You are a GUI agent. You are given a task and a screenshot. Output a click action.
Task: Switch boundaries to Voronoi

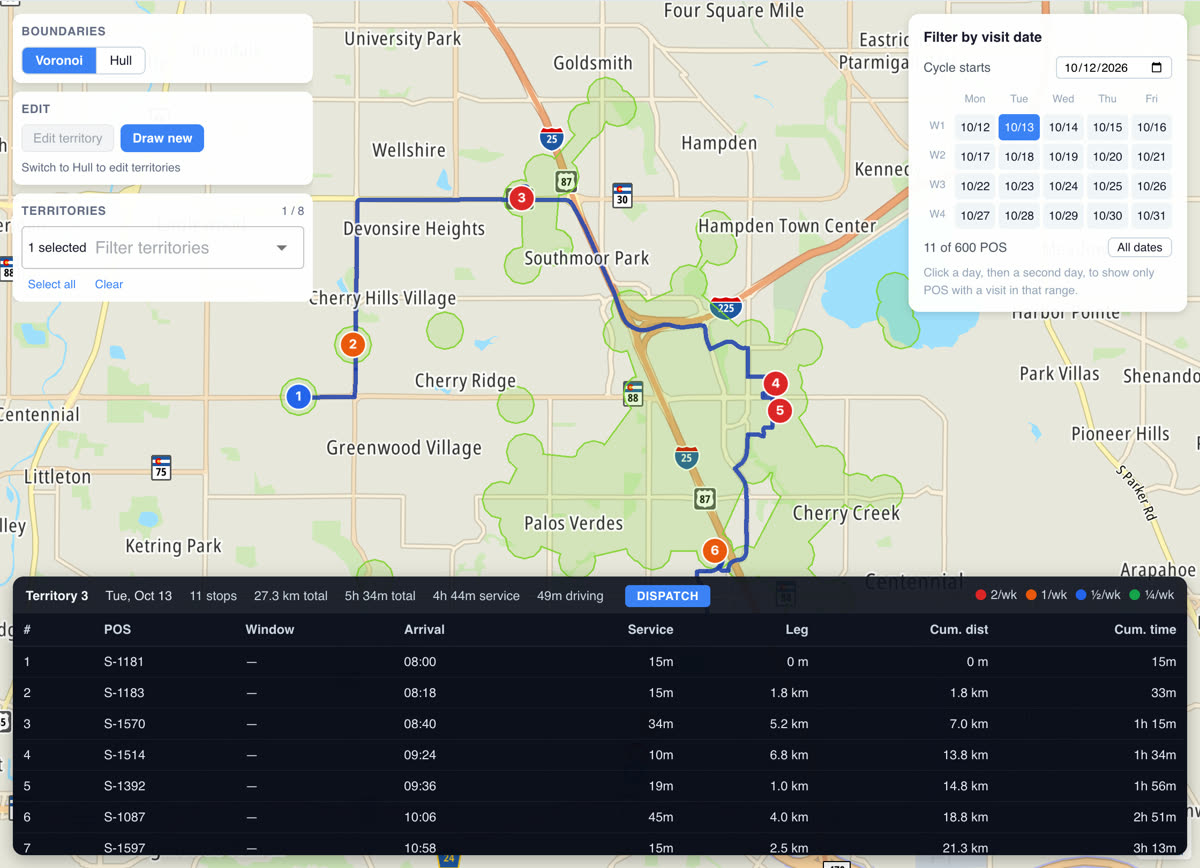(x=59, y=60)
